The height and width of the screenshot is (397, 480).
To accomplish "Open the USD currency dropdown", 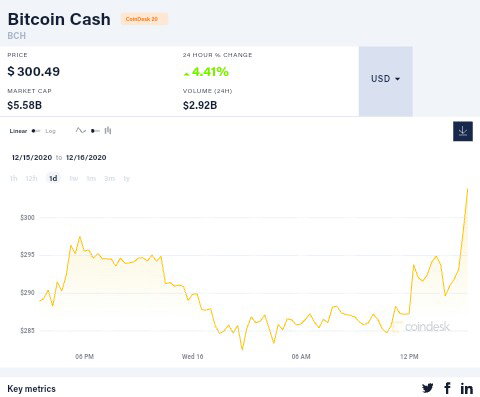I will [x=386, y=81].
